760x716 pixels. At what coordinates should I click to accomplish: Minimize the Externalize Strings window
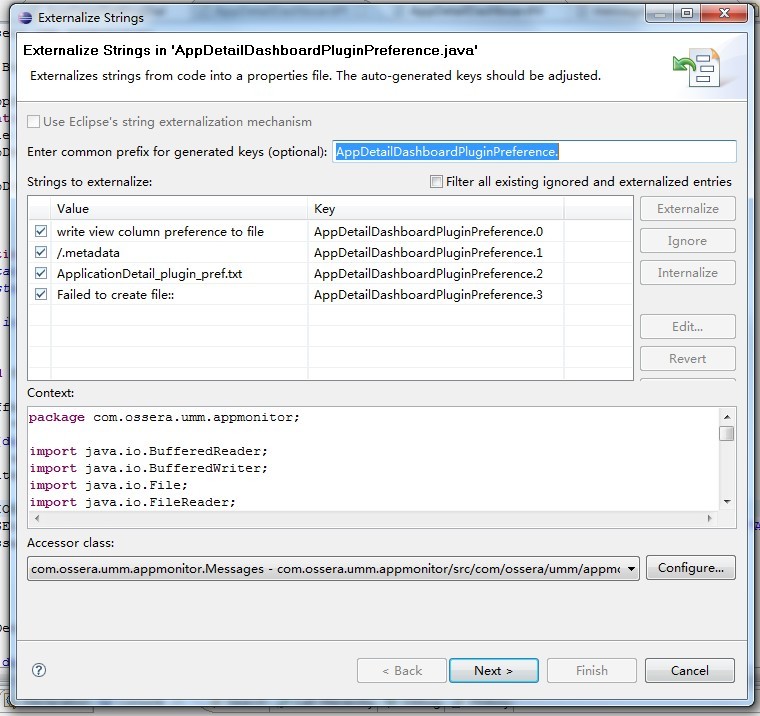pyautogui.click(x=660, y=14)
